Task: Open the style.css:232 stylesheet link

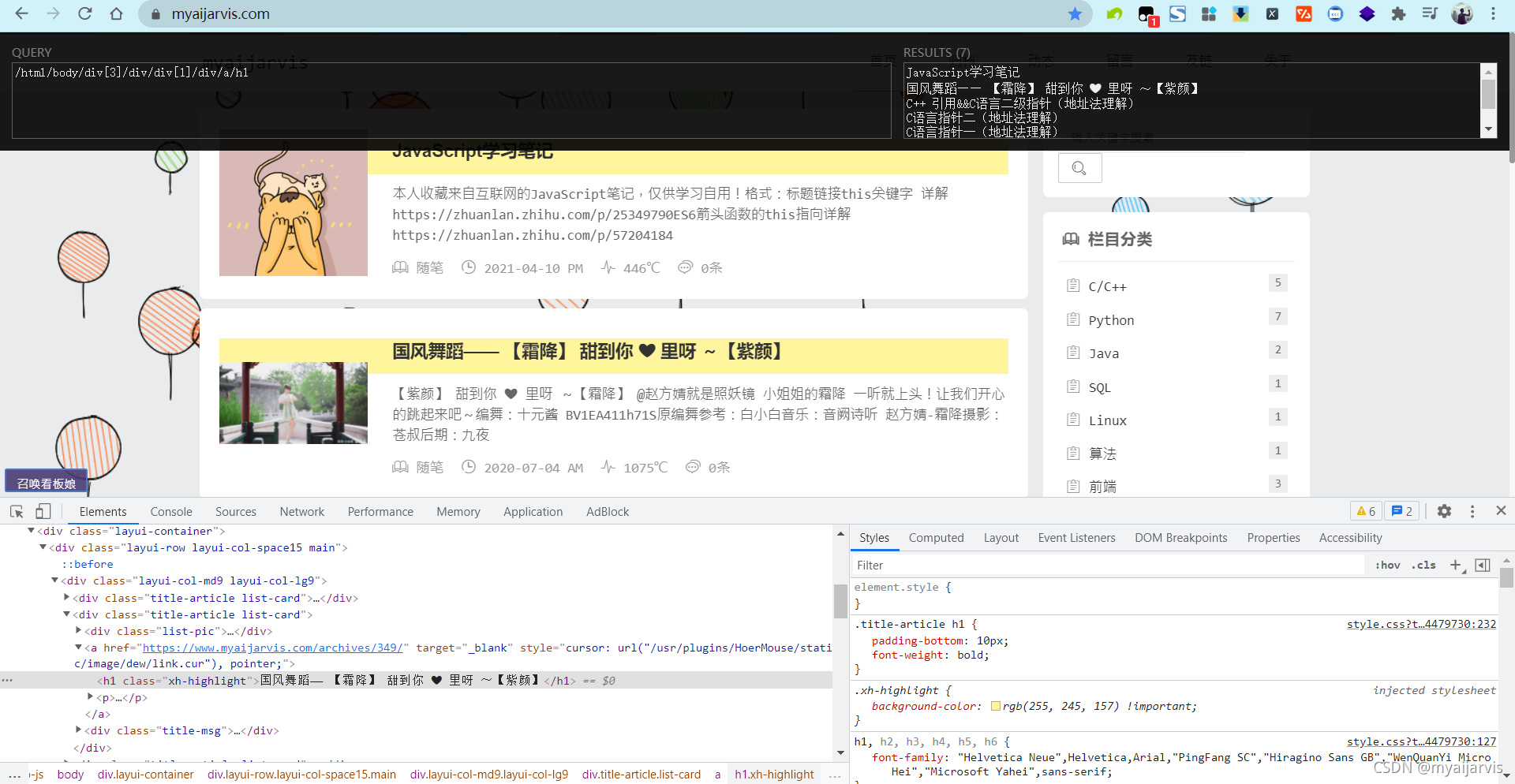Action: pos(1421,624)
